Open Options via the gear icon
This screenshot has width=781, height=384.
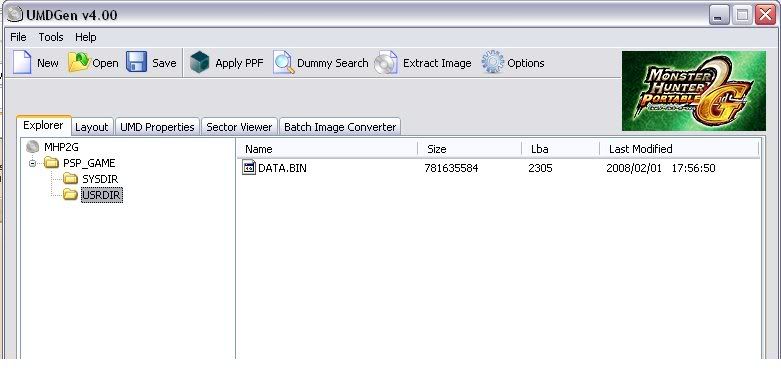(493, 63)
